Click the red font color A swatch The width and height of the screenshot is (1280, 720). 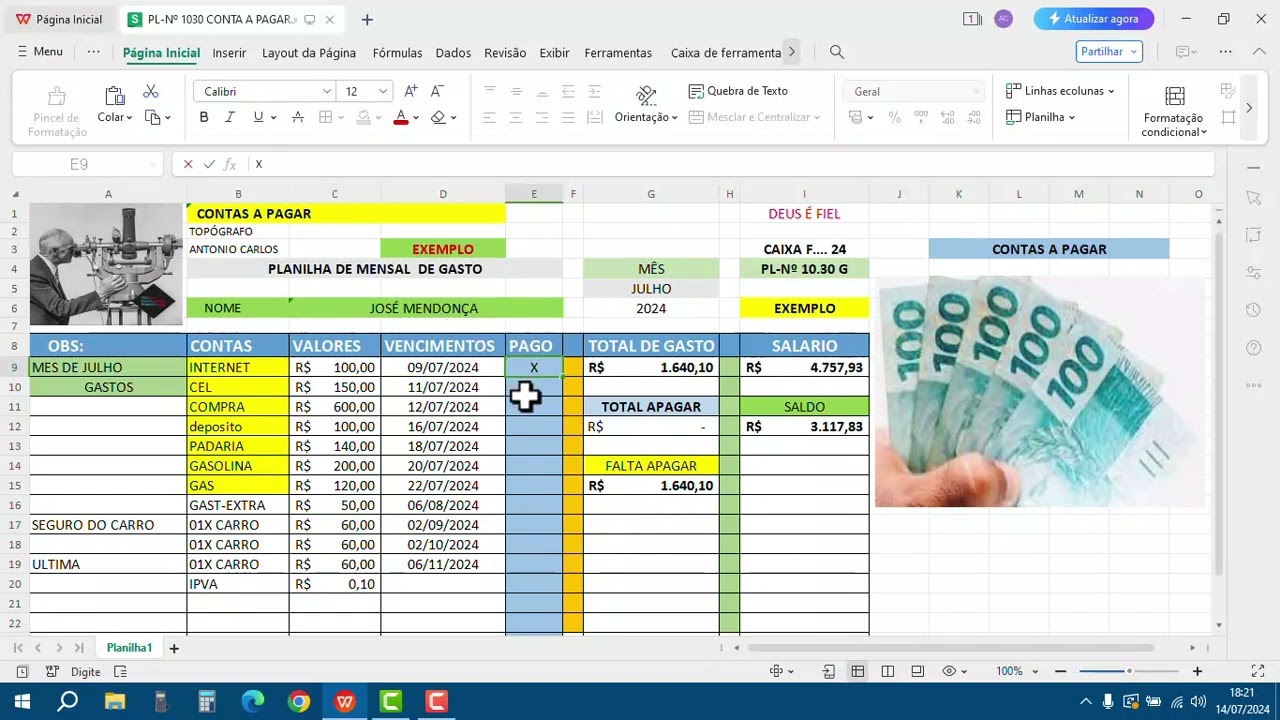coord(401,117)
